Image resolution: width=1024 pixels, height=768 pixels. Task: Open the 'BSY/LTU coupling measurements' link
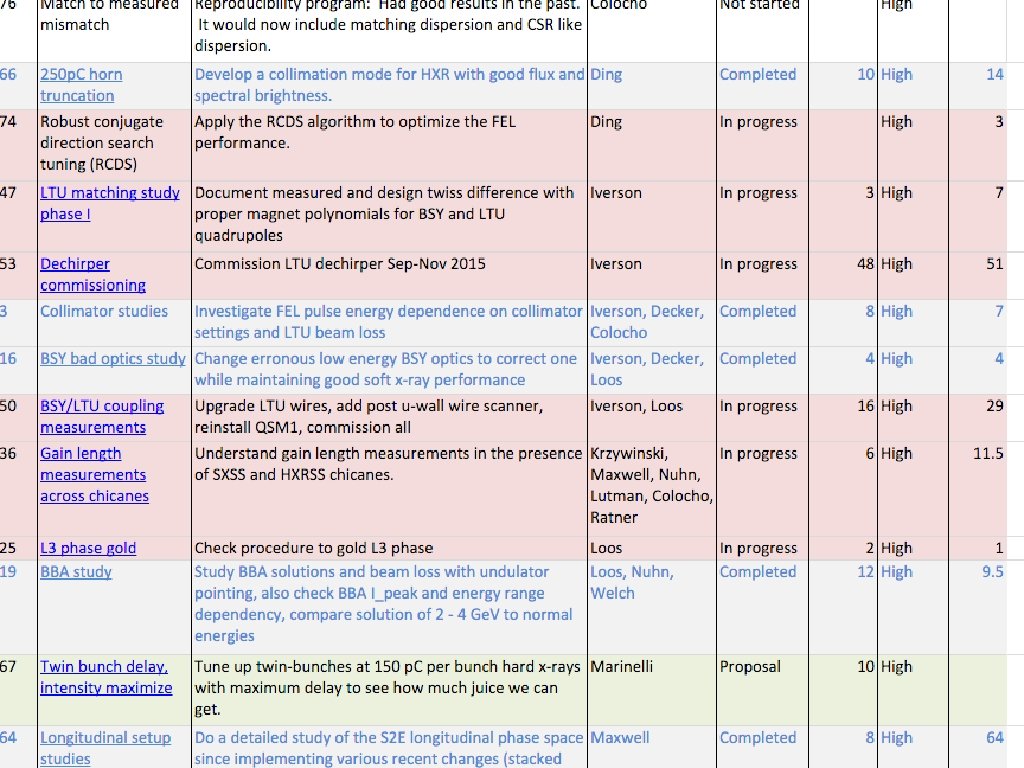click(x=102, y=416)
